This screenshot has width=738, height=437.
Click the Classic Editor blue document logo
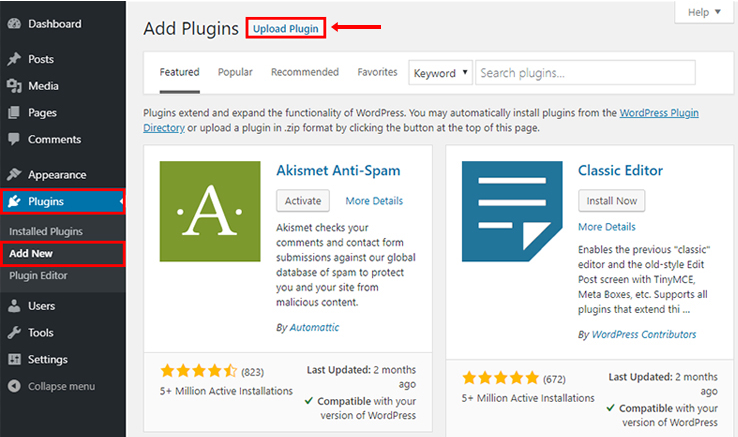(512, 211)
